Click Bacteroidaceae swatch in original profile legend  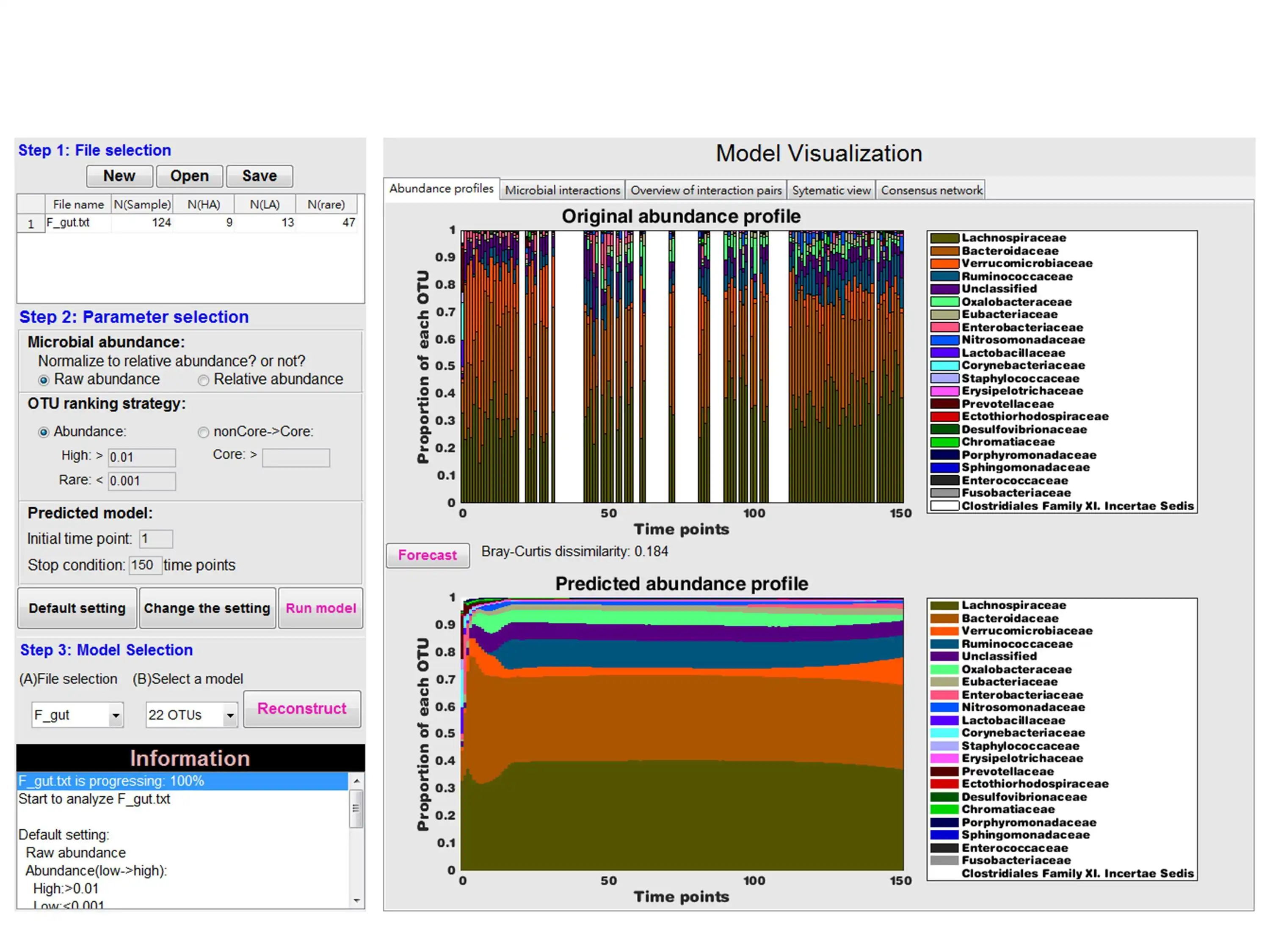point(944,251)
